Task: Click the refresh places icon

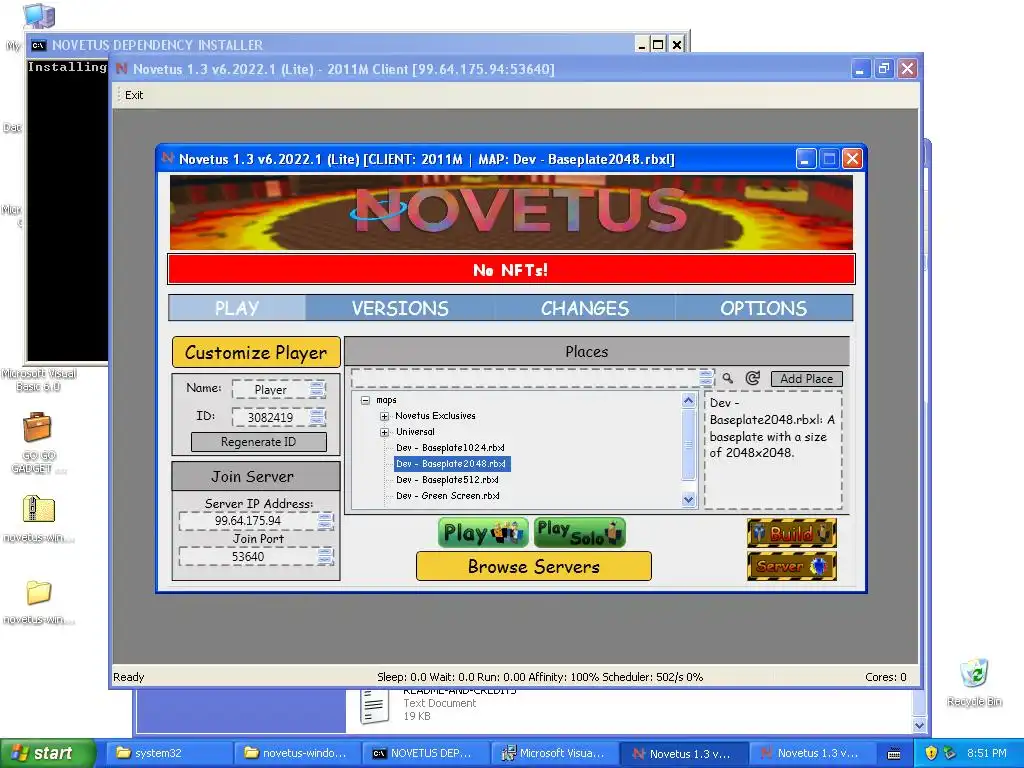Action: (x=752, y=378)
